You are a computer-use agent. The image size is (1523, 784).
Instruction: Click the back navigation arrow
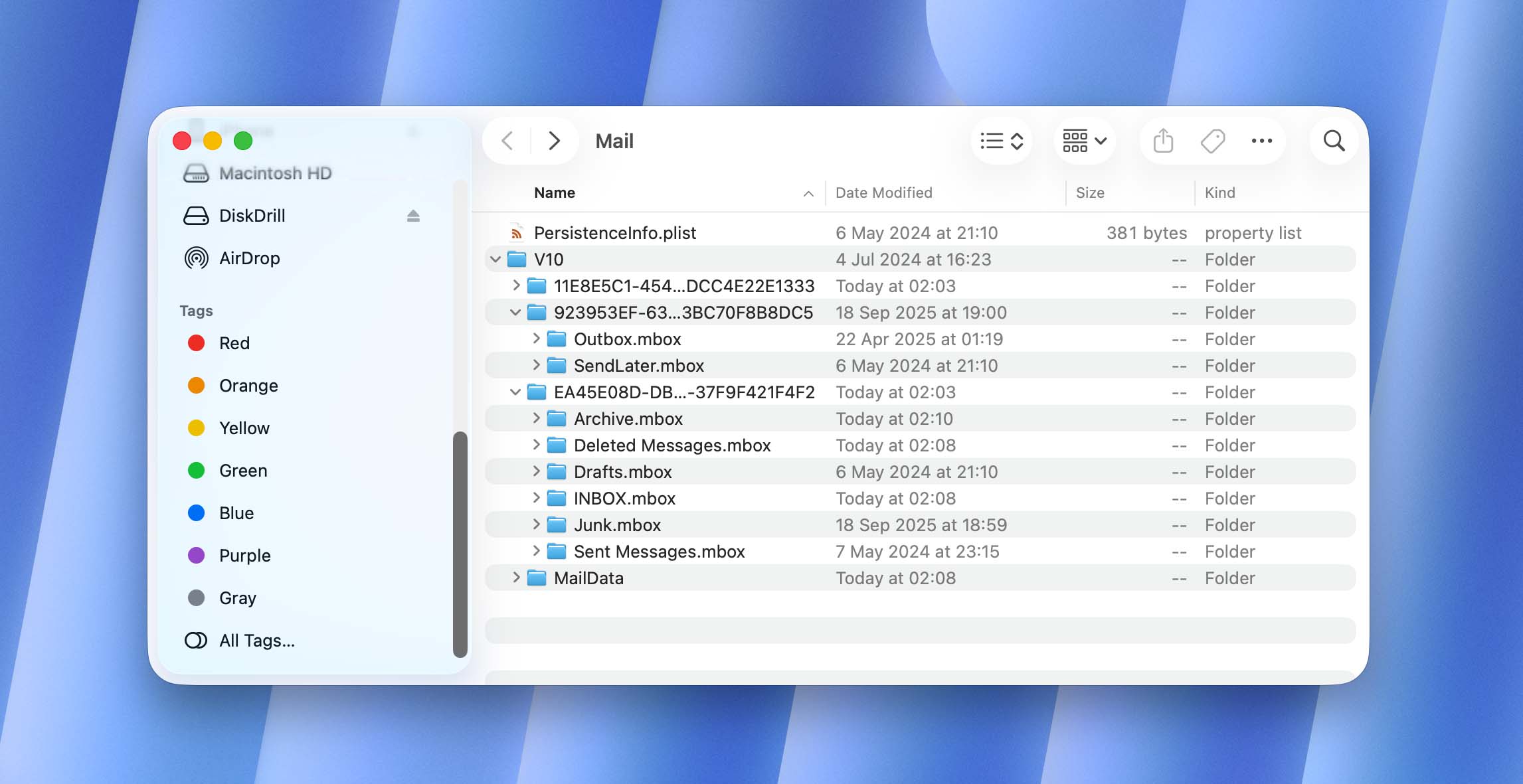pyautogui.click(x=508, y=141)
